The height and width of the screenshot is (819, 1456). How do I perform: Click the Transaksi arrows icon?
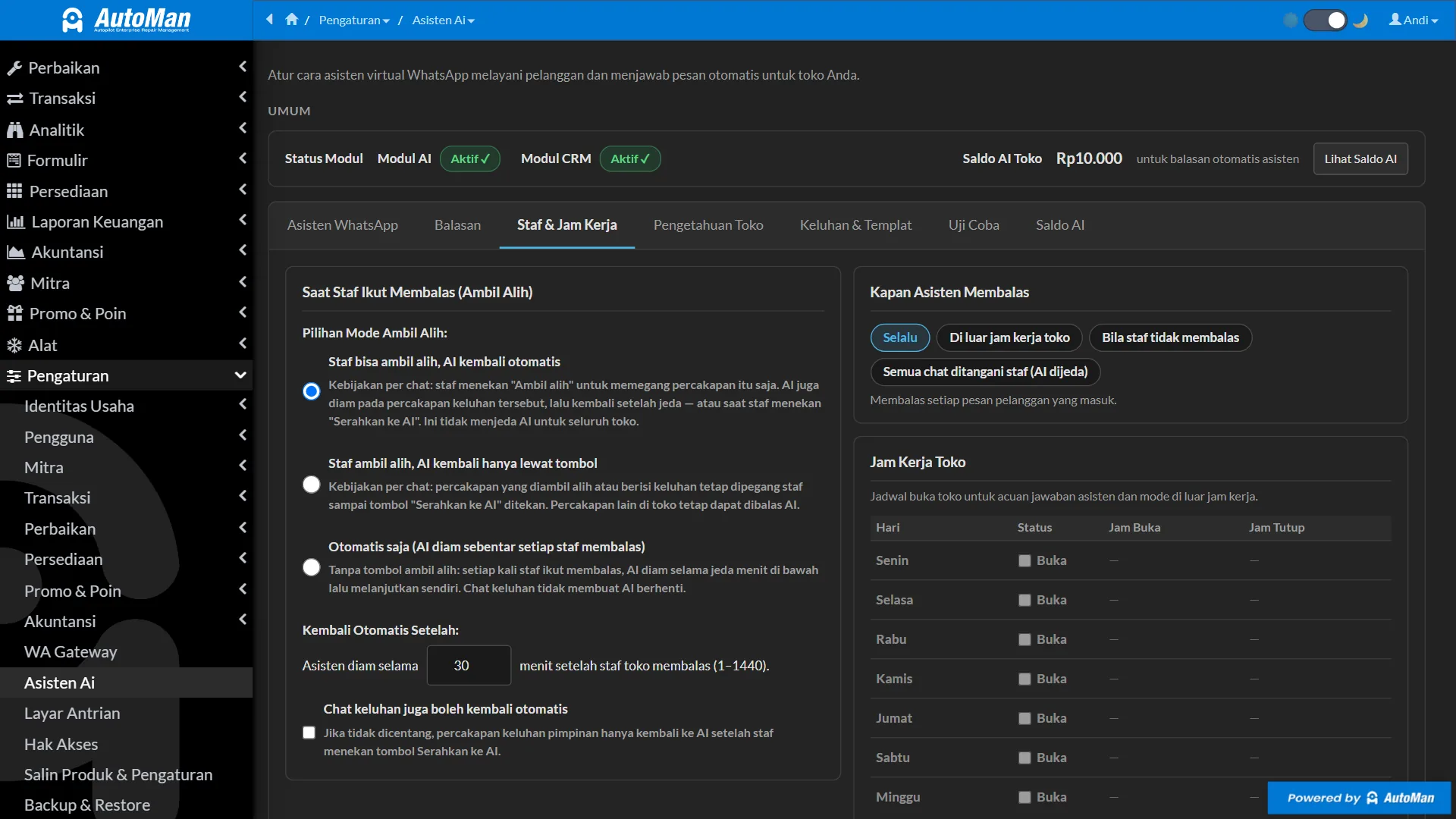pyautogui.click(x=14, y=99)
